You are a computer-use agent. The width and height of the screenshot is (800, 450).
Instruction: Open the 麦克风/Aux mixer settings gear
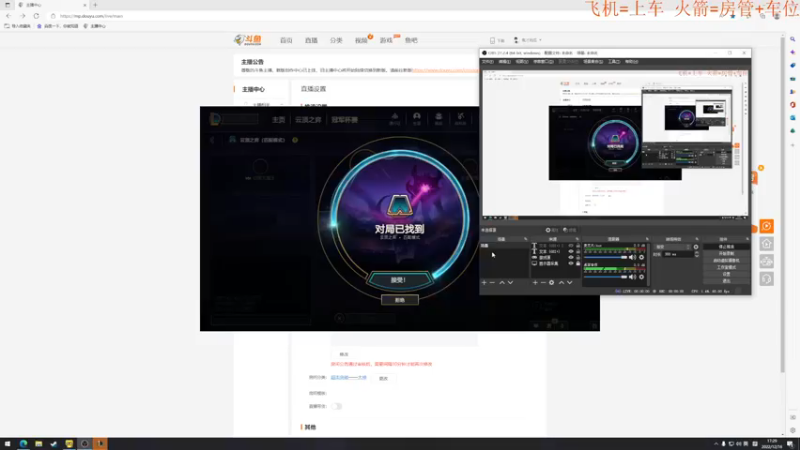click(641, 258)
